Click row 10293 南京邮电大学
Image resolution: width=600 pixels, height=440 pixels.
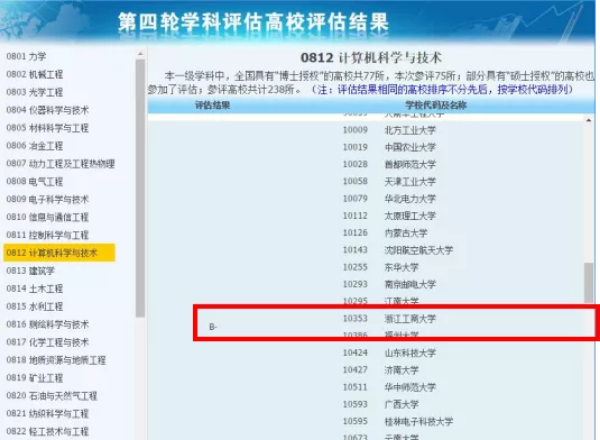(x=389, y=284)
